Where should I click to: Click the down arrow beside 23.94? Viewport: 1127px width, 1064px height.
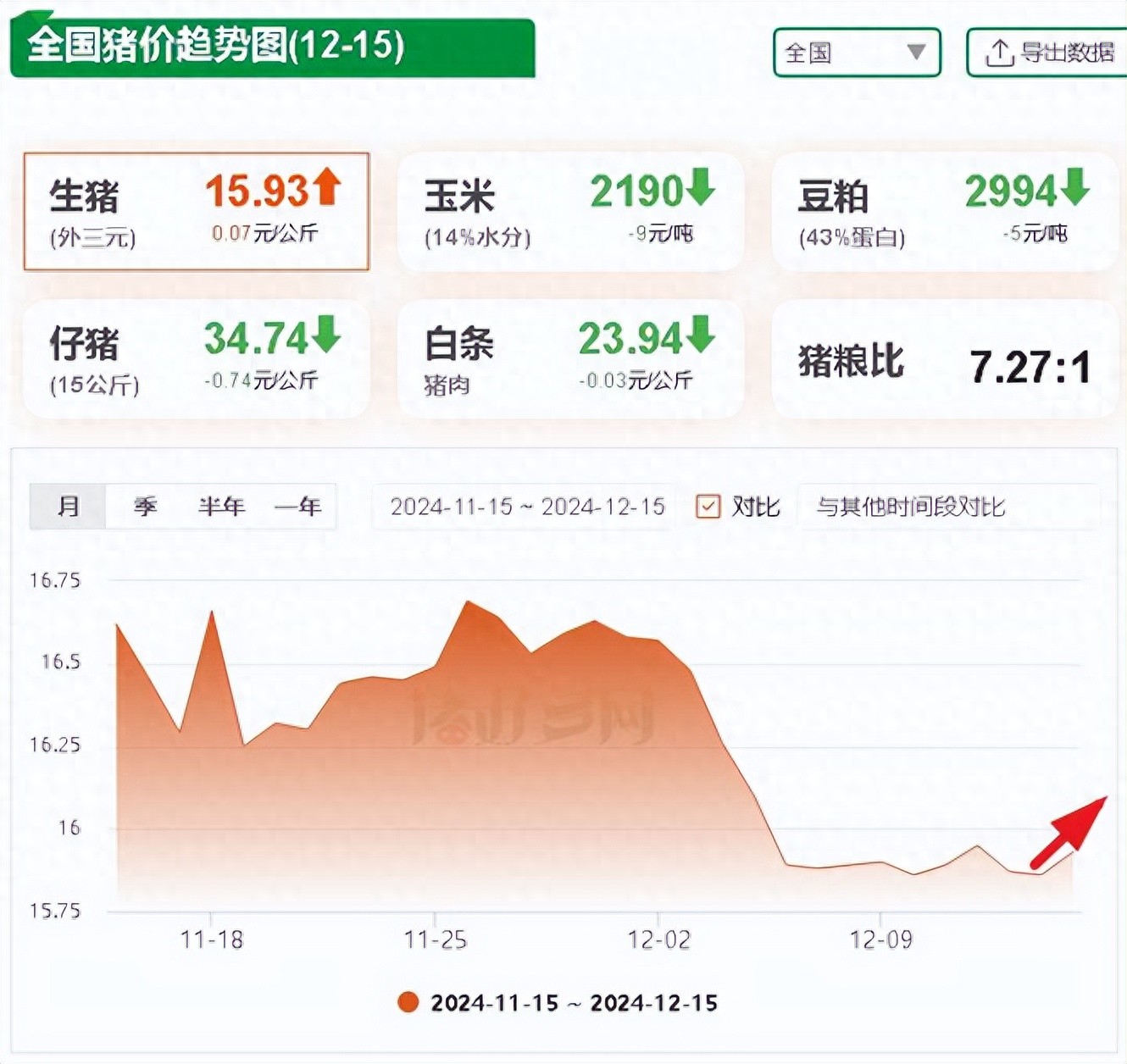click(x=701, y=334)
